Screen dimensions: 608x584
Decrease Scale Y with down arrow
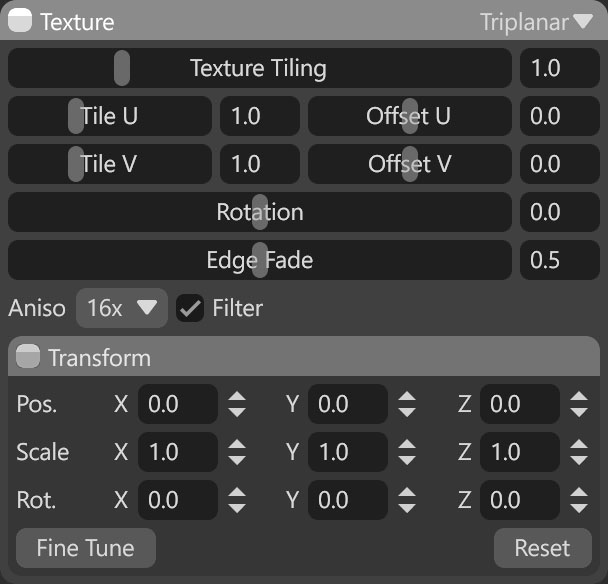pos(407,460)
